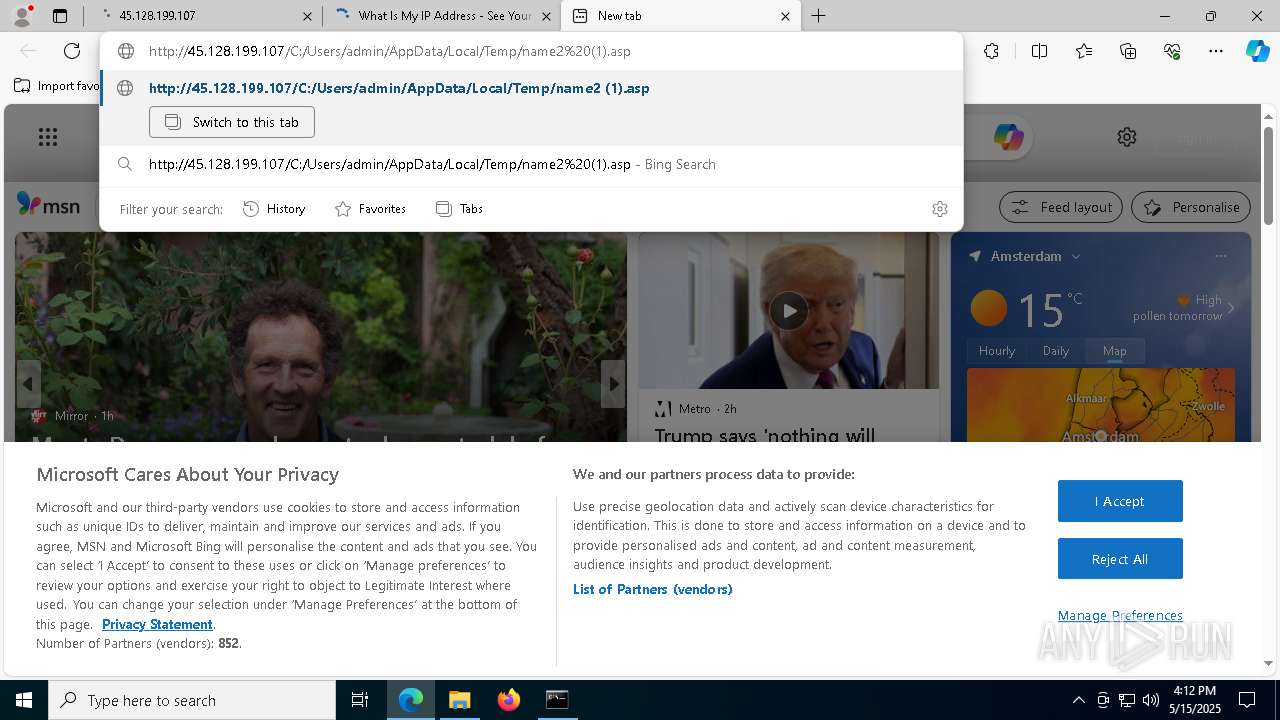Open the Settings and more ellipsis
1280x720 pixels.
click(x=1216, y=51)
